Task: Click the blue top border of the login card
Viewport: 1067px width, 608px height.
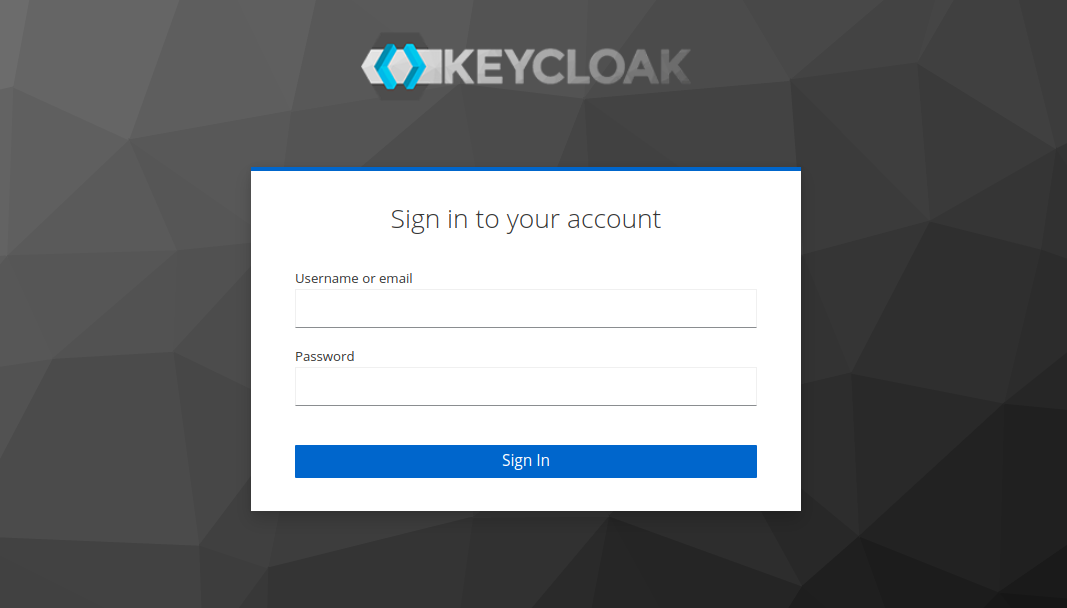Action: click(525, 169)
